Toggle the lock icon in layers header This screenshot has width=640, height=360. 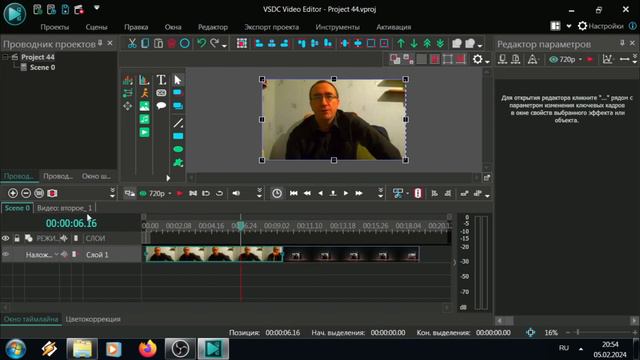17,238
